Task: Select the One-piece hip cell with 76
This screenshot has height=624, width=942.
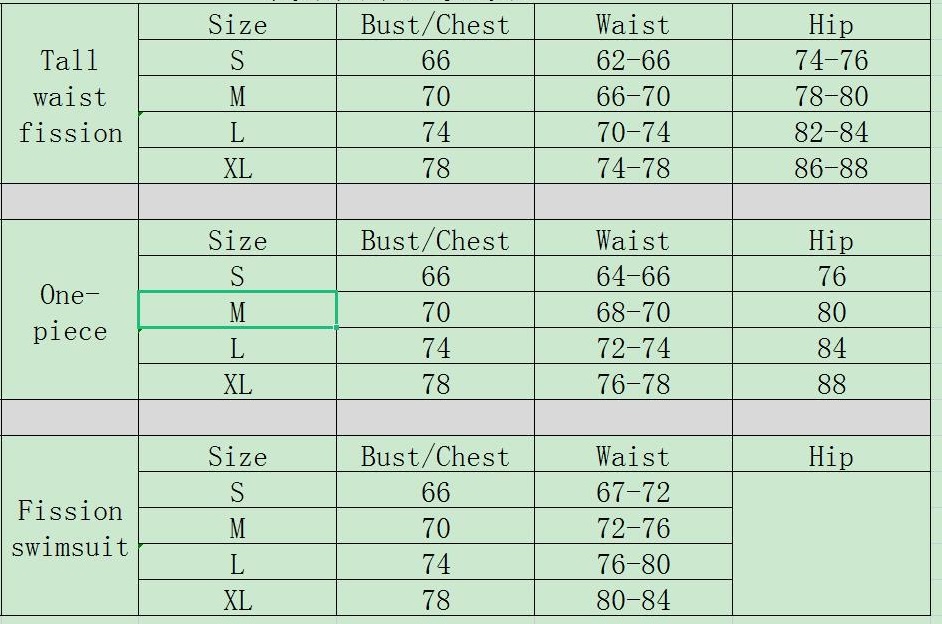Action: (831, 276)
